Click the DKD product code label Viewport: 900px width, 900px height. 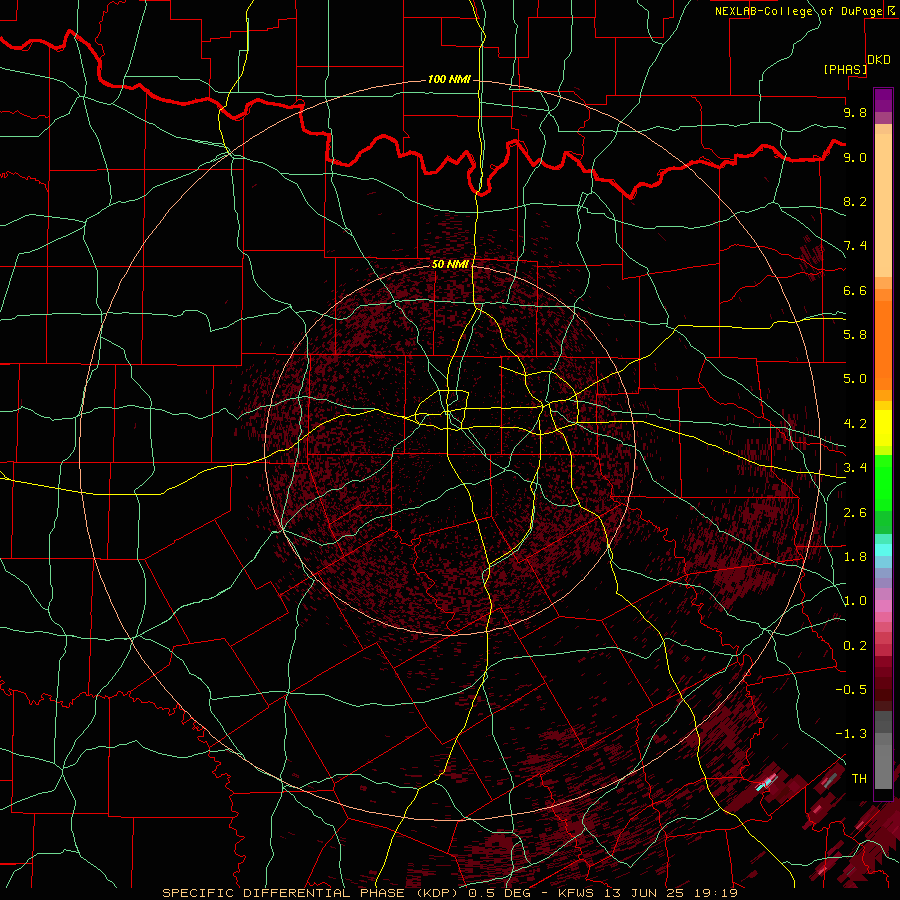coord(878,60)
